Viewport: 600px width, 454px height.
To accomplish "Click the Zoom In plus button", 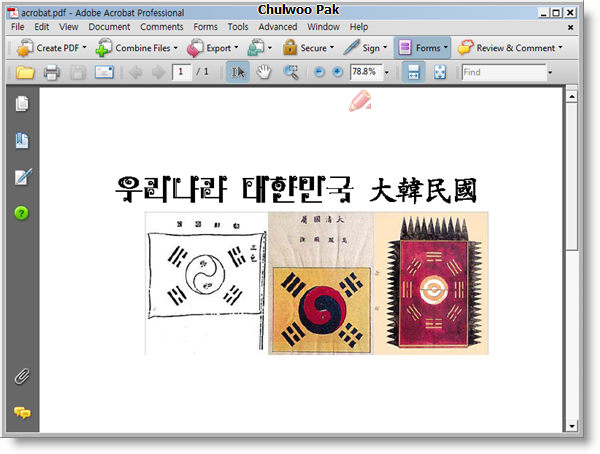I will click(337, 72).
